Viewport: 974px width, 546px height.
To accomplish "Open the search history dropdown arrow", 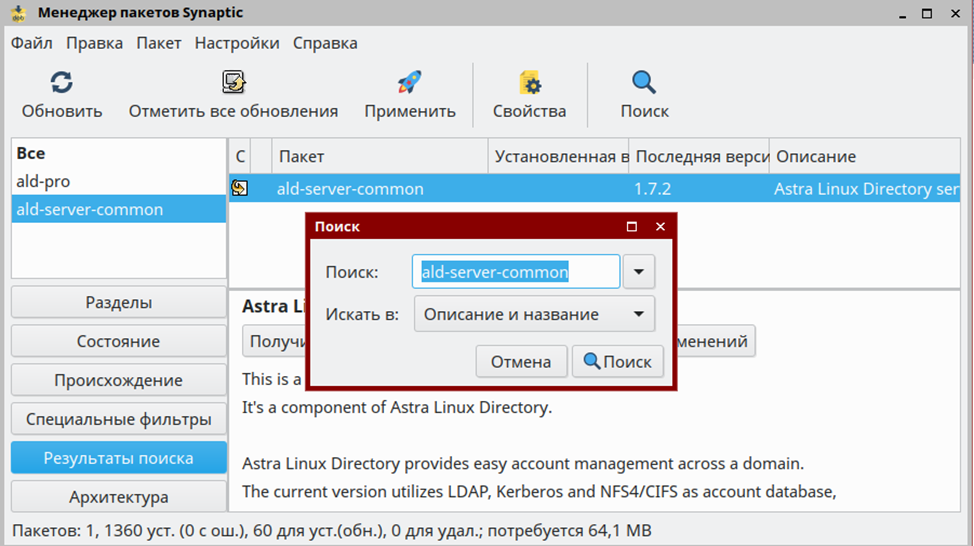I will 639,271.
